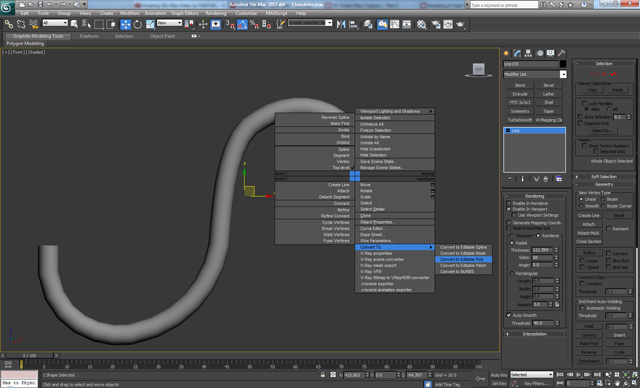Click the Align tool icon
The width and height of the screenshot is (640, 388).
[353, 24]
